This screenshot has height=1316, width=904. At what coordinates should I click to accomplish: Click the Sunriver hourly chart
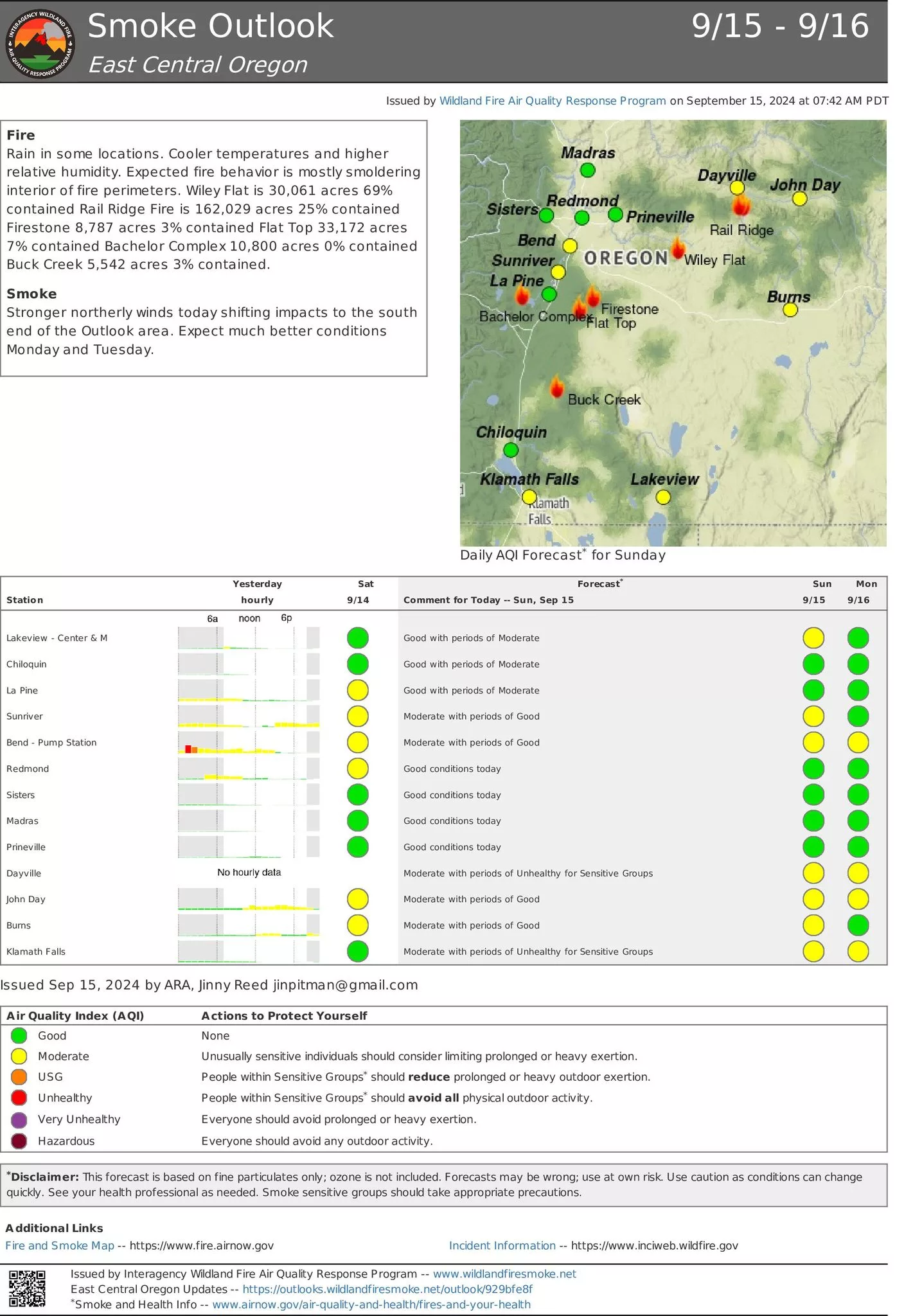point(249,716)
